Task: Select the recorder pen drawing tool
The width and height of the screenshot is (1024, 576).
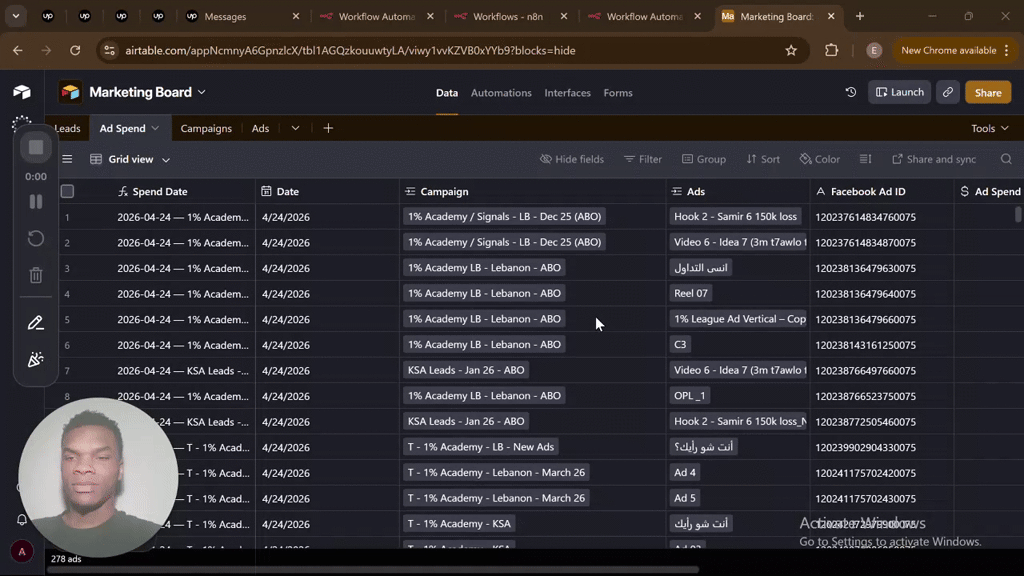Action: pyautogui.click(x=36, y=323)
